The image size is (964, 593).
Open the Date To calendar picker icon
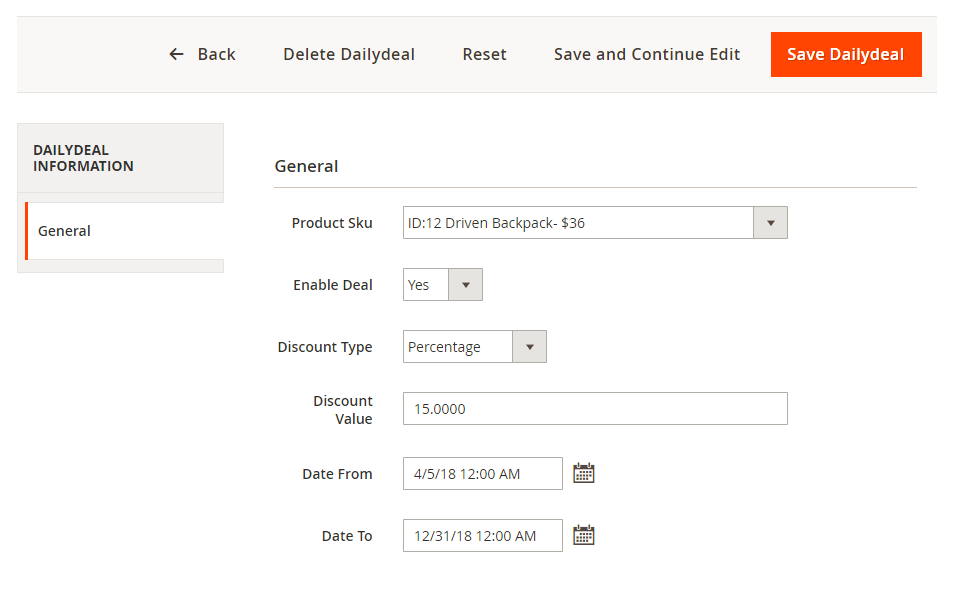click(x=583, y=535)
